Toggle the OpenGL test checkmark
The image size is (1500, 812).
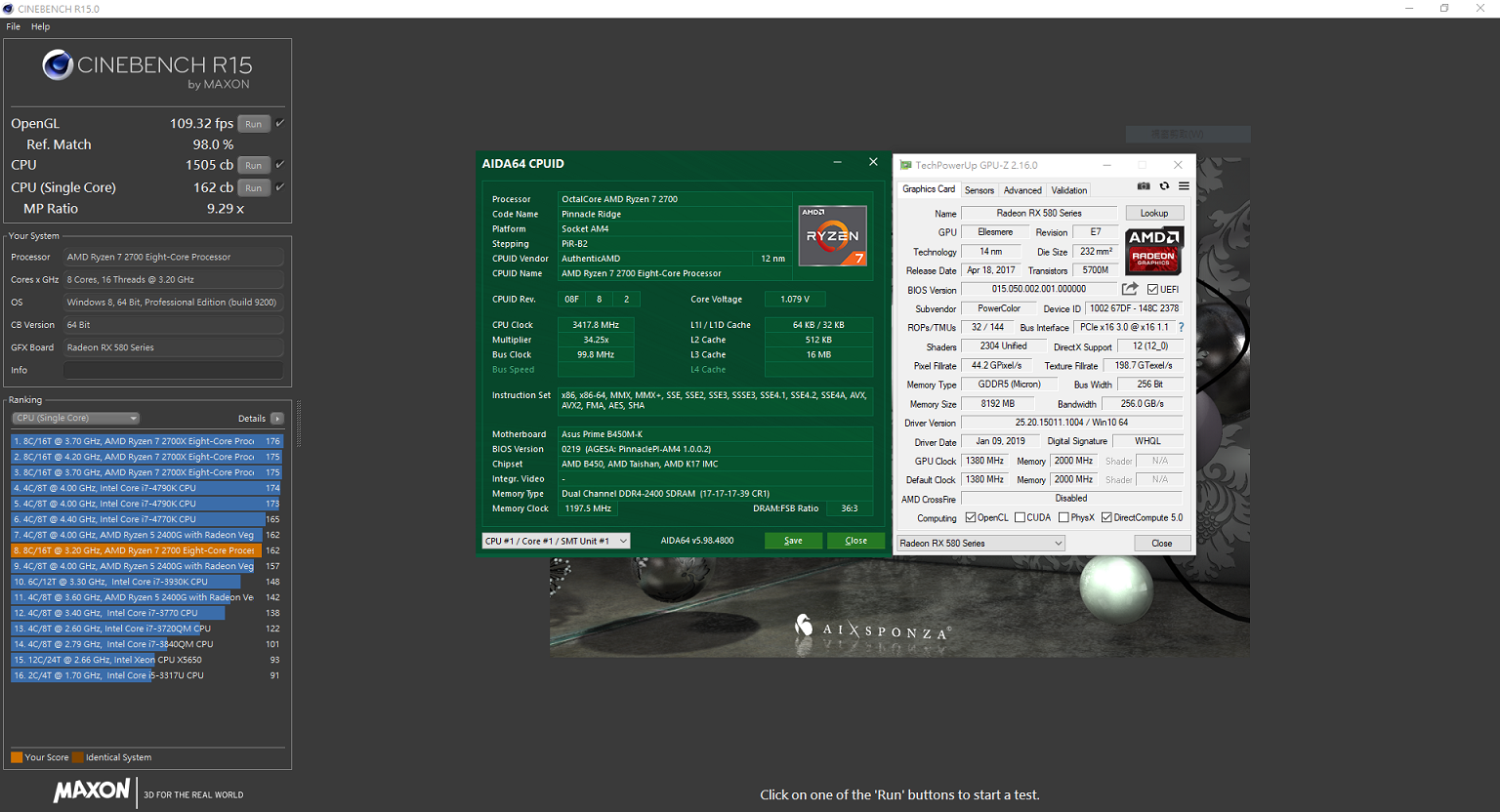point(280,123)
